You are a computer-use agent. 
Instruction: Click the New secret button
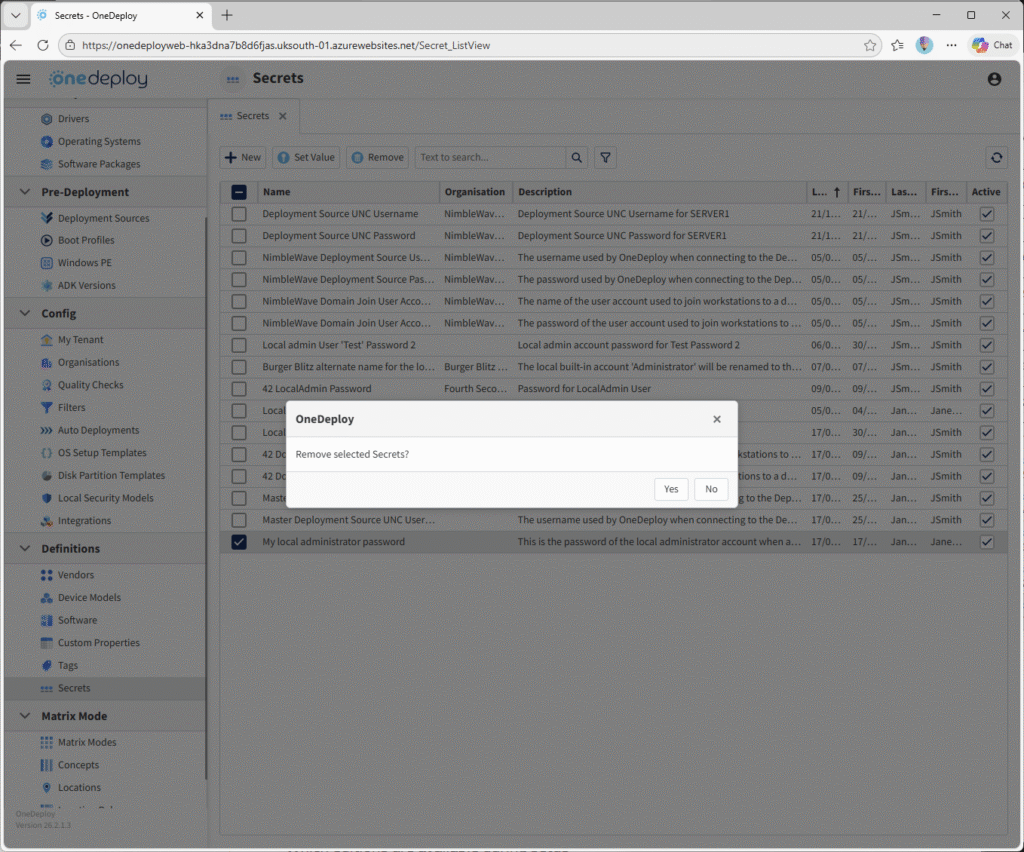242,157
